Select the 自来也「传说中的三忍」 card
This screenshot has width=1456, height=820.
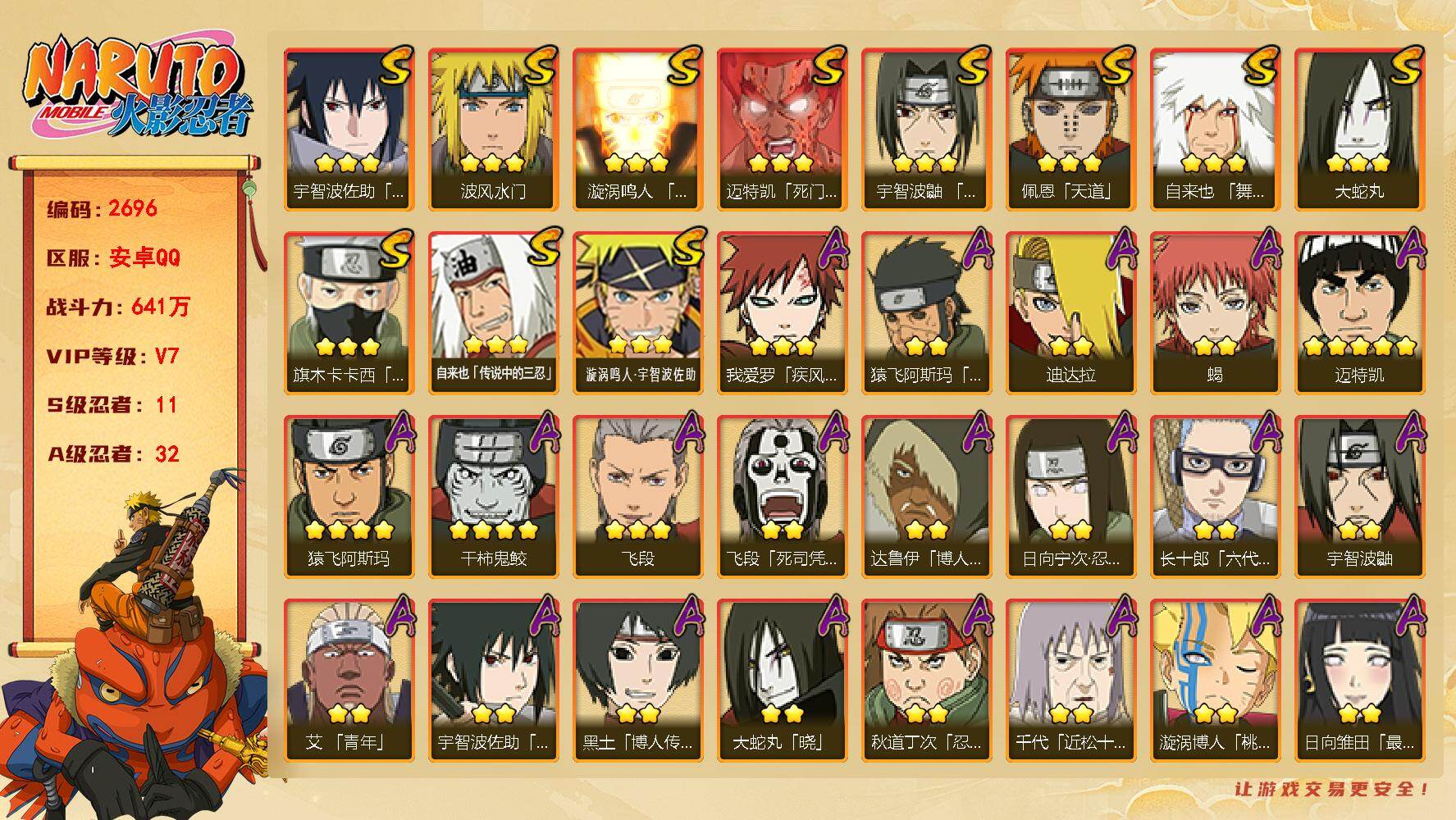(493, 312)
